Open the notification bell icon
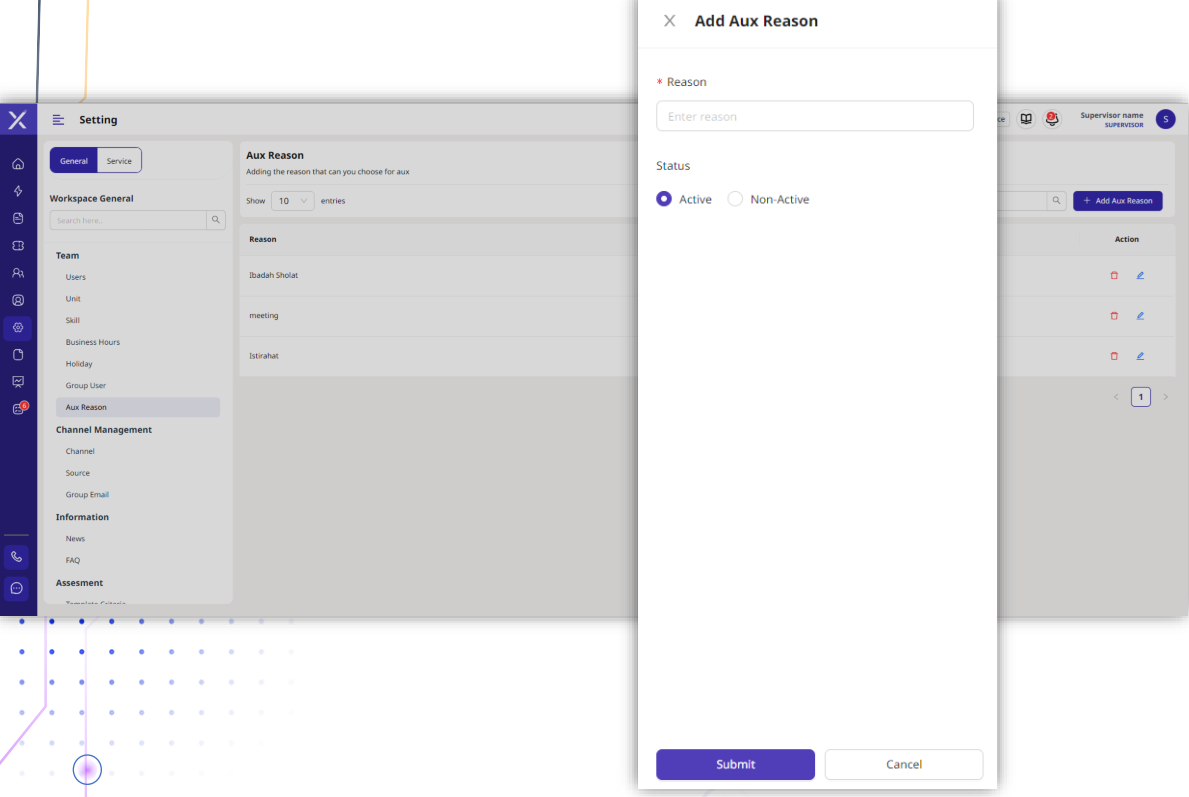This screenshot has height=797, width=1189. 1052,119
